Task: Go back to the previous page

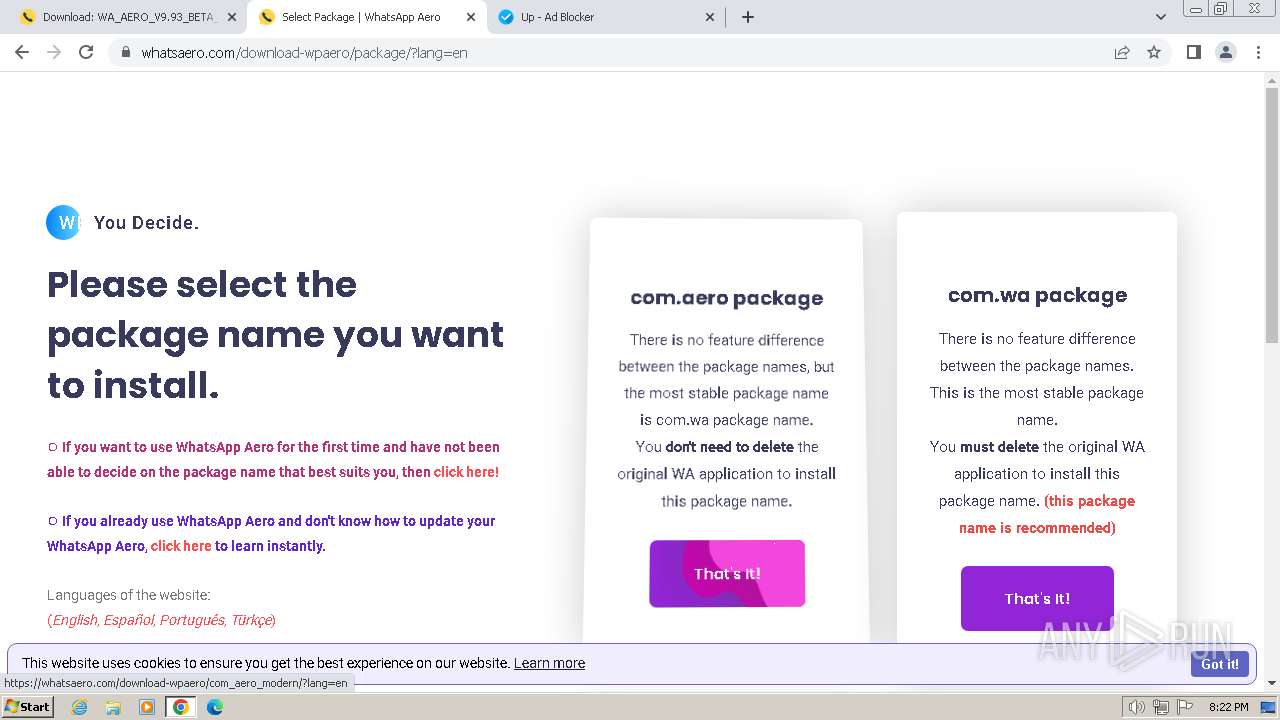Action: tap(22, 52)
